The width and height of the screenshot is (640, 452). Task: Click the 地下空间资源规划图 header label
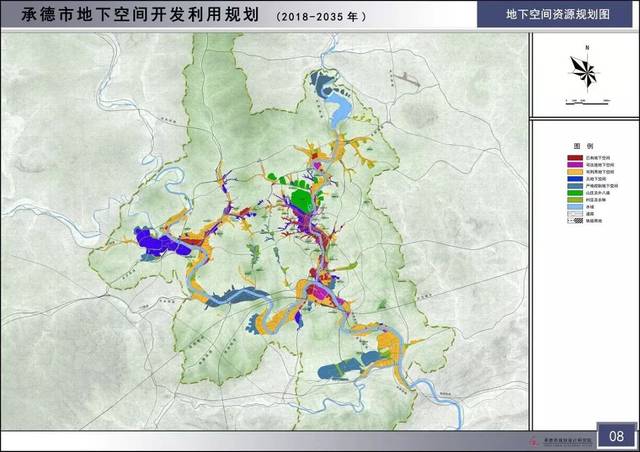point(558,14)
